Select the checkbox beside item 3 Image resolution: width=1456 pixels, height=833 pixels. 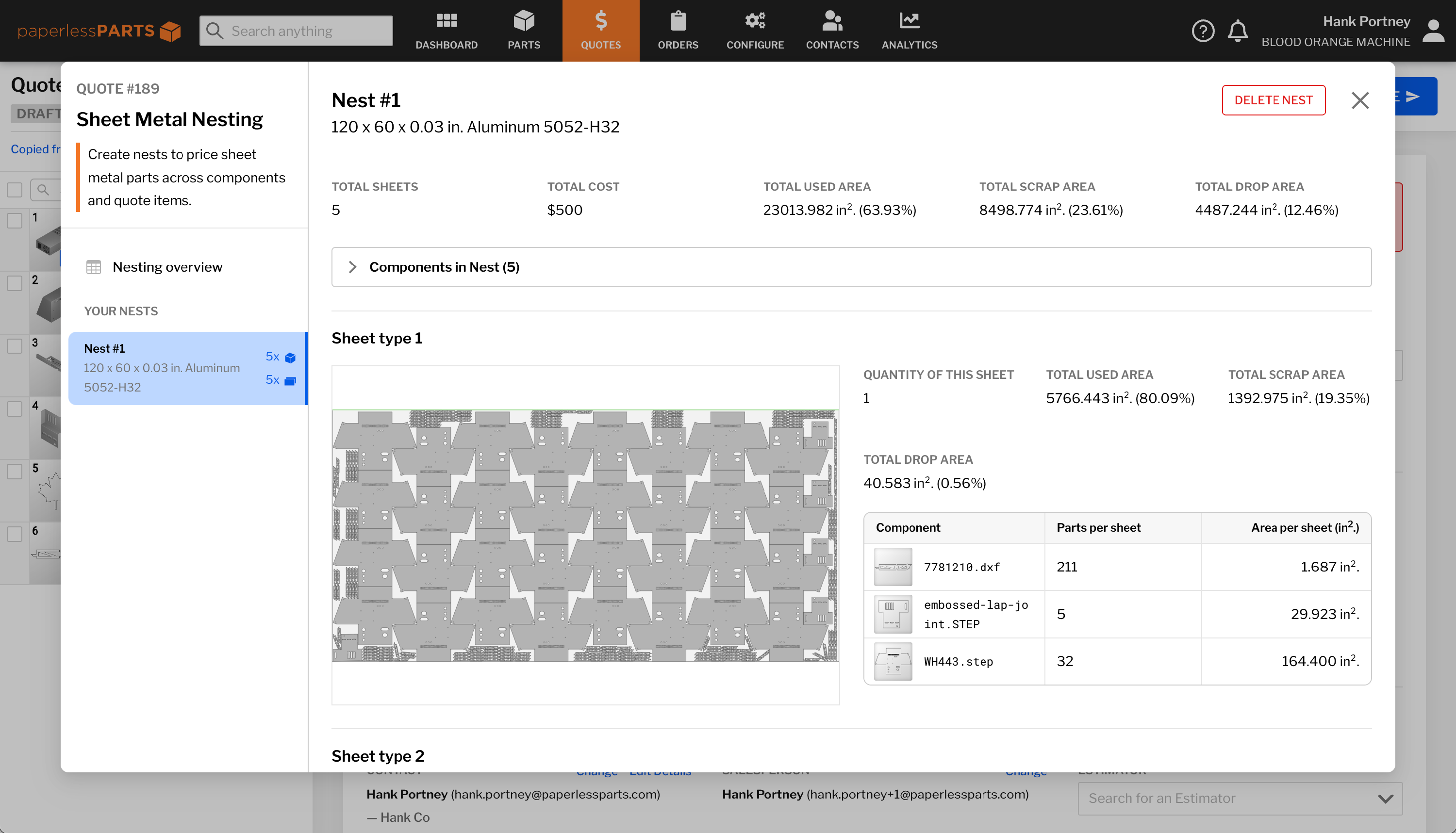pyautogui.click(x=14, y=345)
